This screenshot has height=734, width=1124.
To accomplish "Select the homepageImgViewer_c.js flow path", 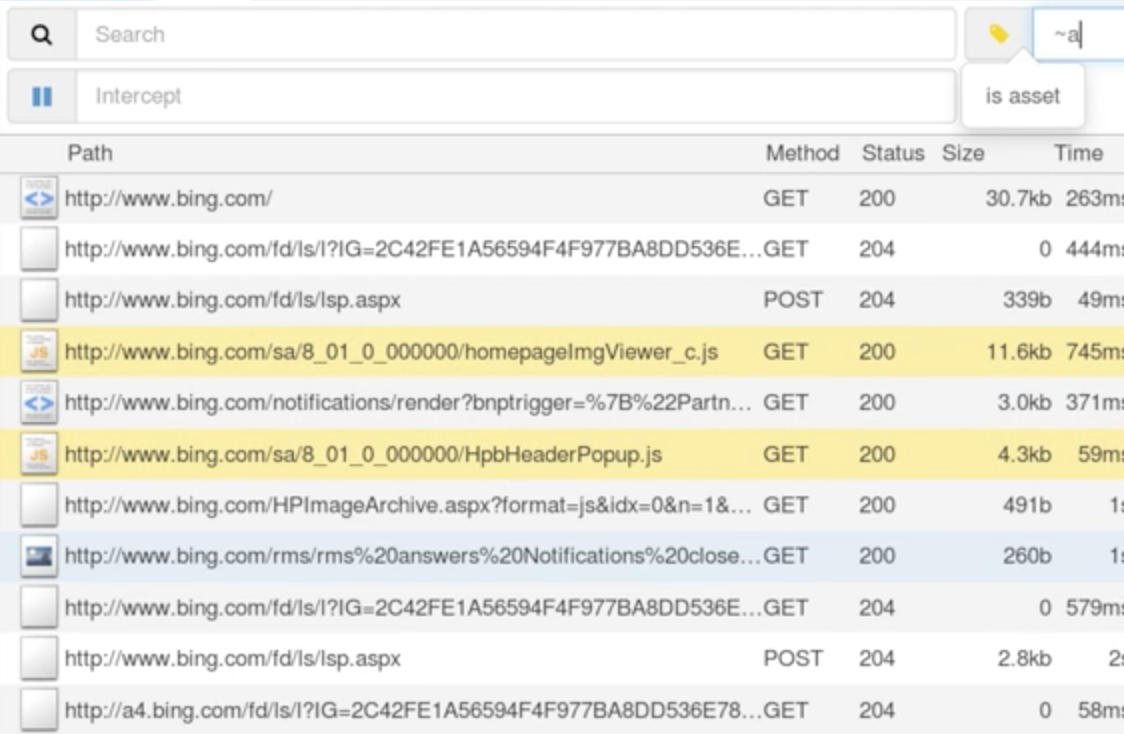I will coord(391,352).
